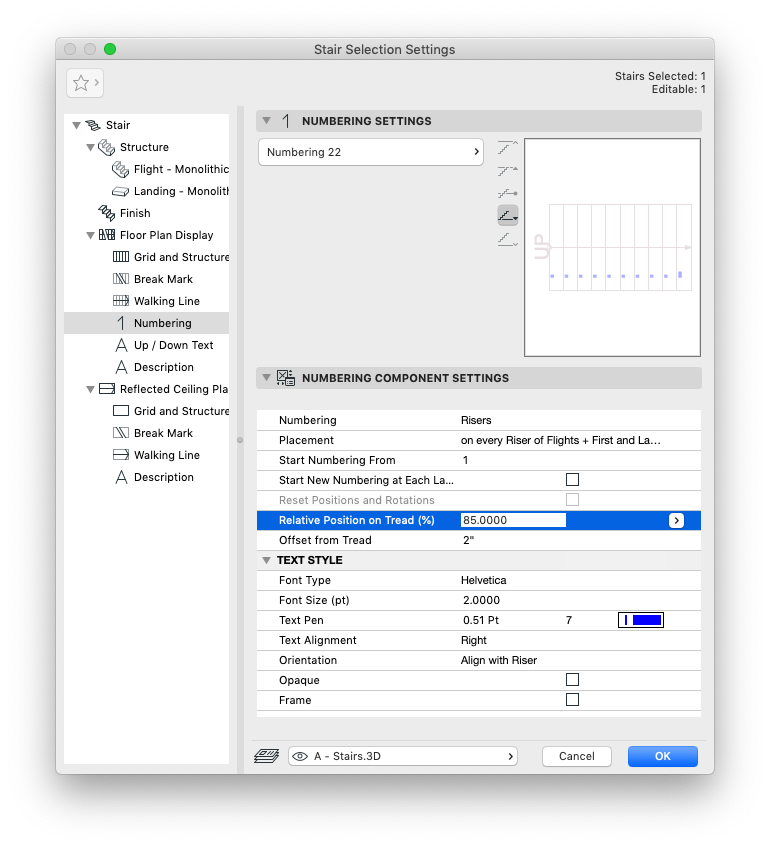
Task: Click the layer icon beside layer selector
Action: coord(267,756)
